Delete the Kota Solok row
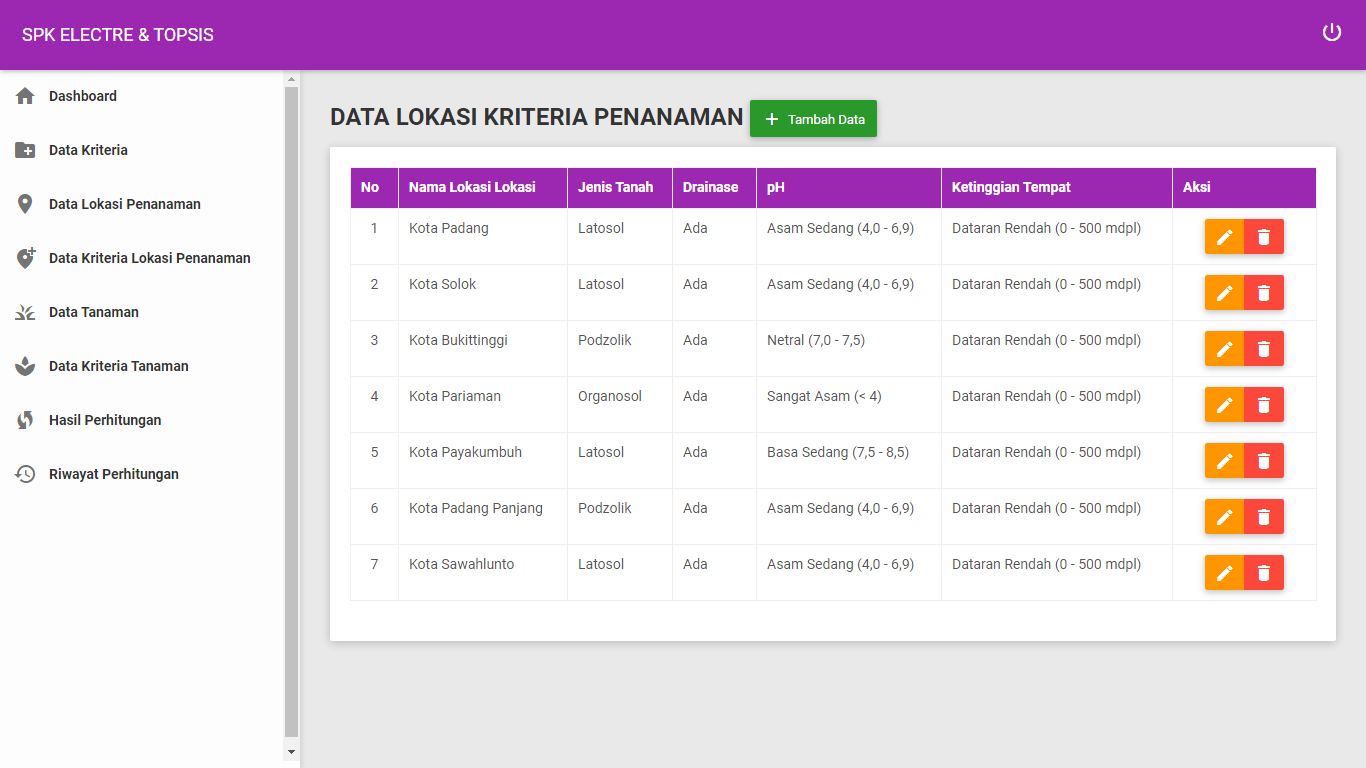The height and width of the screenshot is (768, 1366). (x=1264, y=293)
